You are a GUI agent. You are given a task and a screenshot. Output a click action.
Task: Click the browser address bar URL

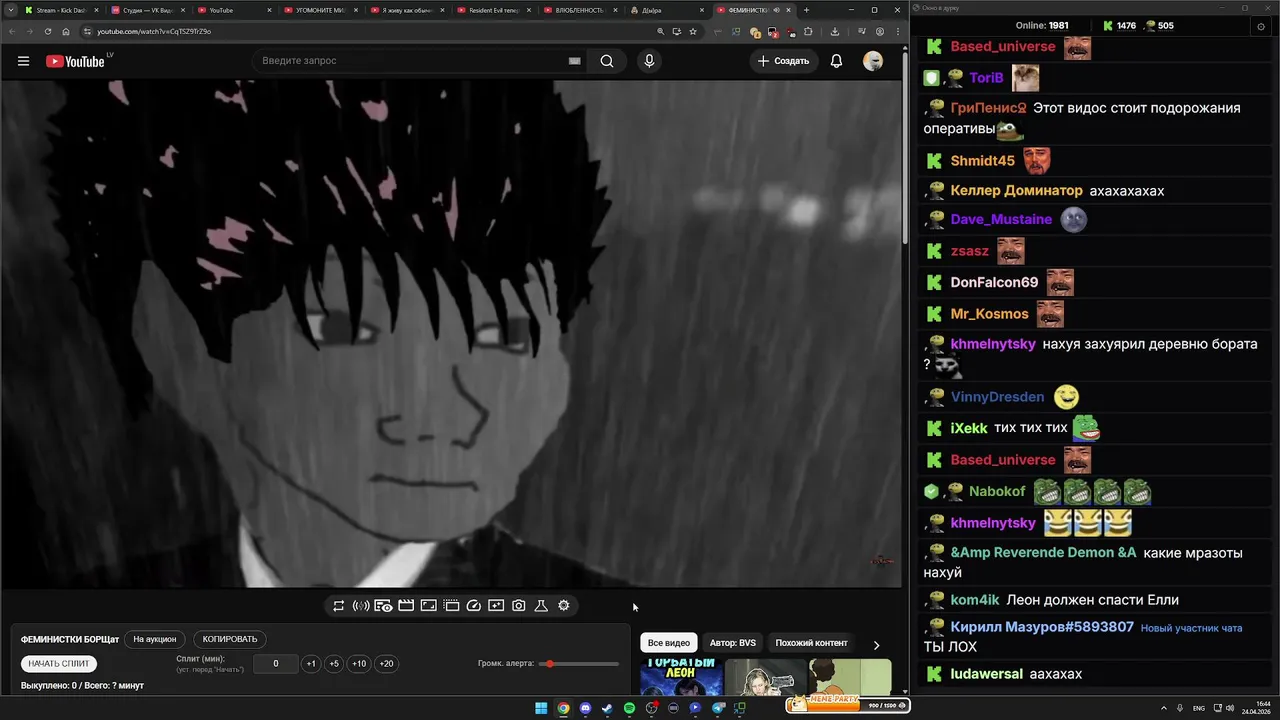tap(154, 31)
